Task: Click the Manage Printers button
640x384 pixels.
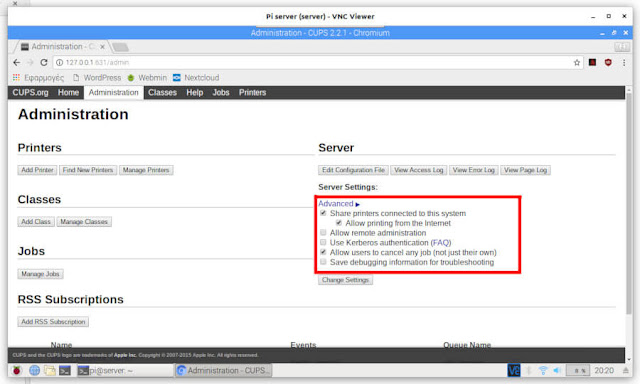Action: click(146, 170)
